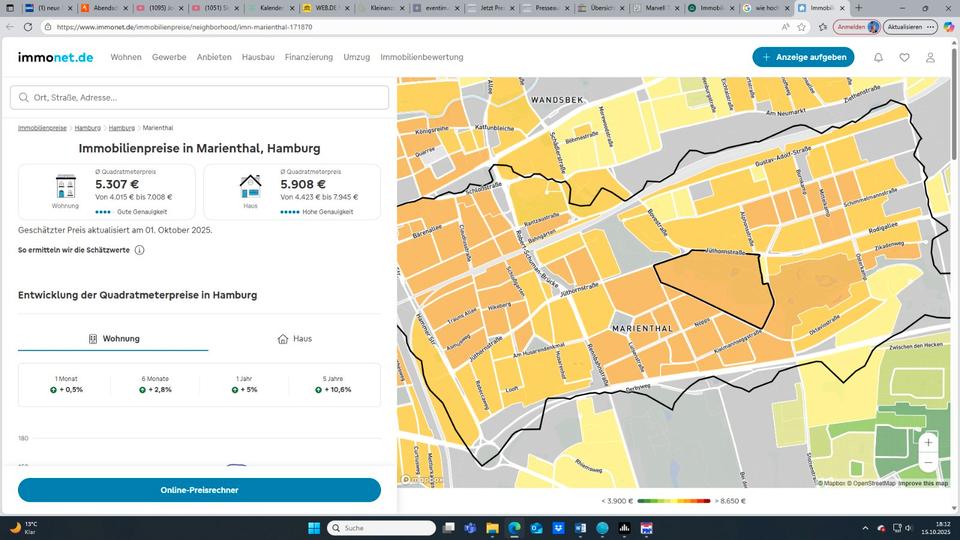The width and height of the screenshot is (960, 540).
Task: Zoom in on the map
Action: [928, 442]
